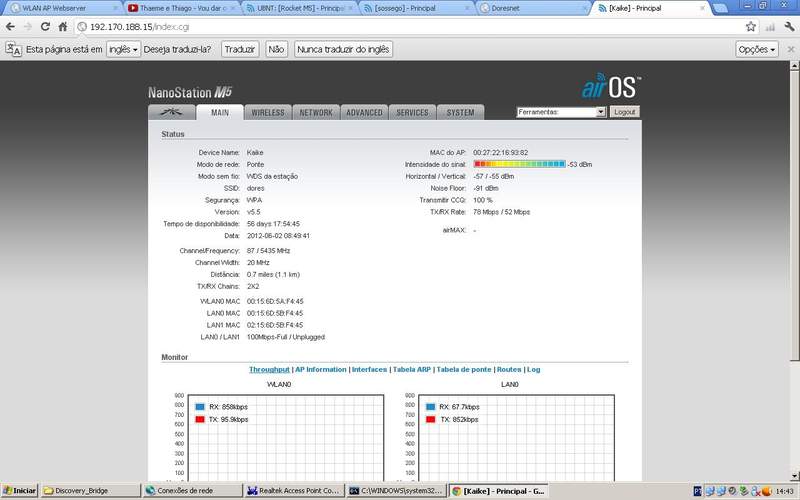
Task: Open the Chrome wrench settings menu
Action: 789,27
